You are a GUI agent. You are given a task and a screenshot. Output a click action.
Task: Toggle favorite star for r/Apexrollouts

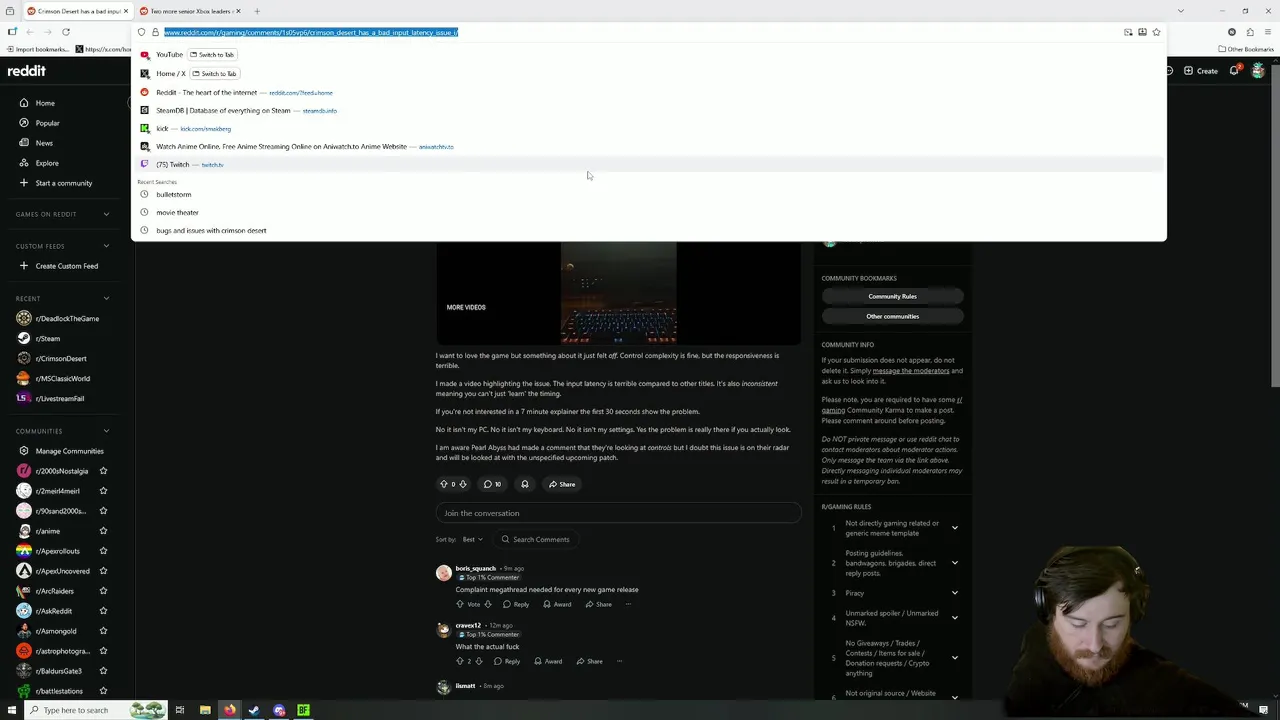[x=103, y=551]
